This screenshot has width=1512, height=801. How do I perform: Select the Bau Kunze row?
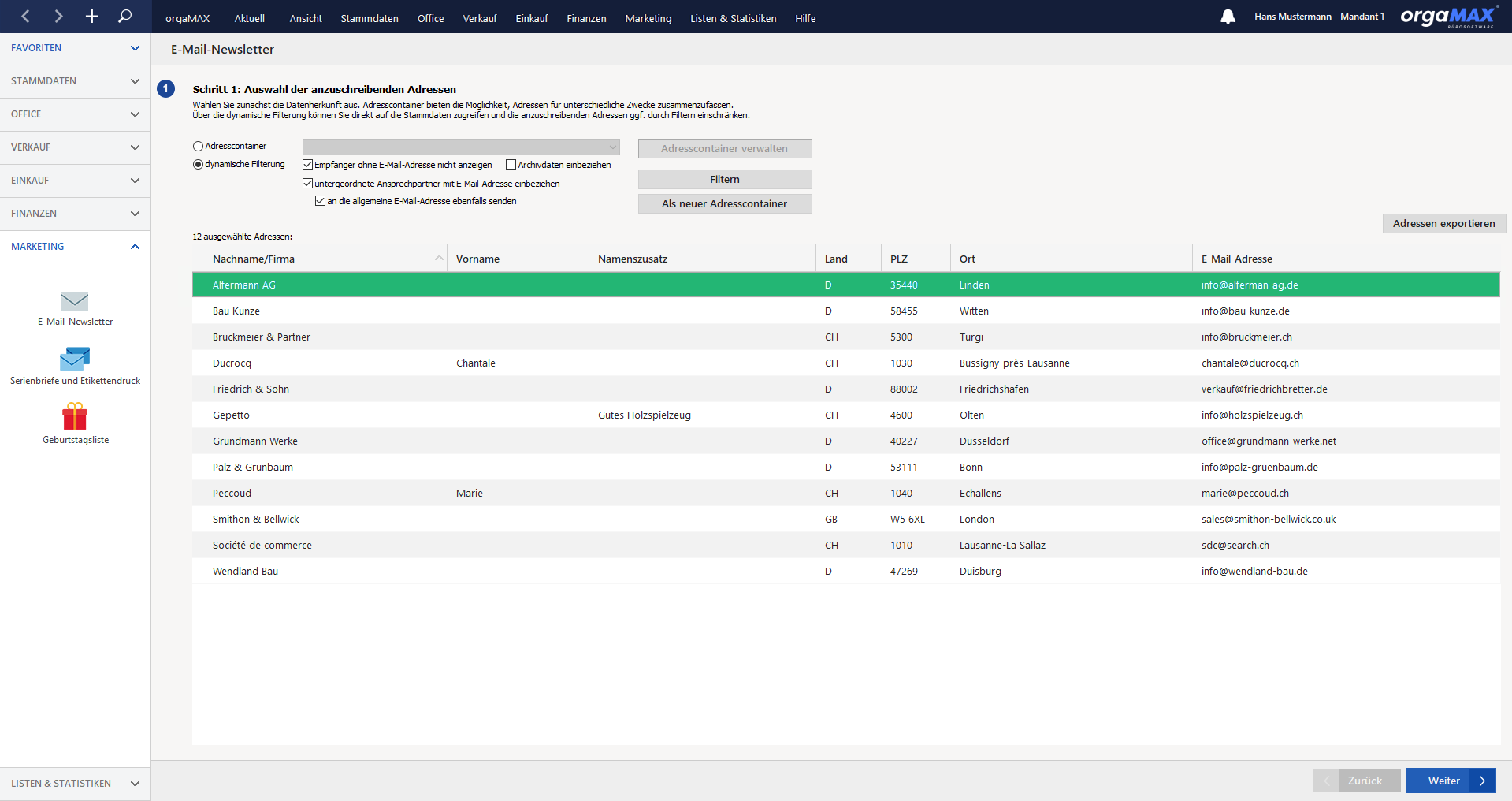(846, 311)
